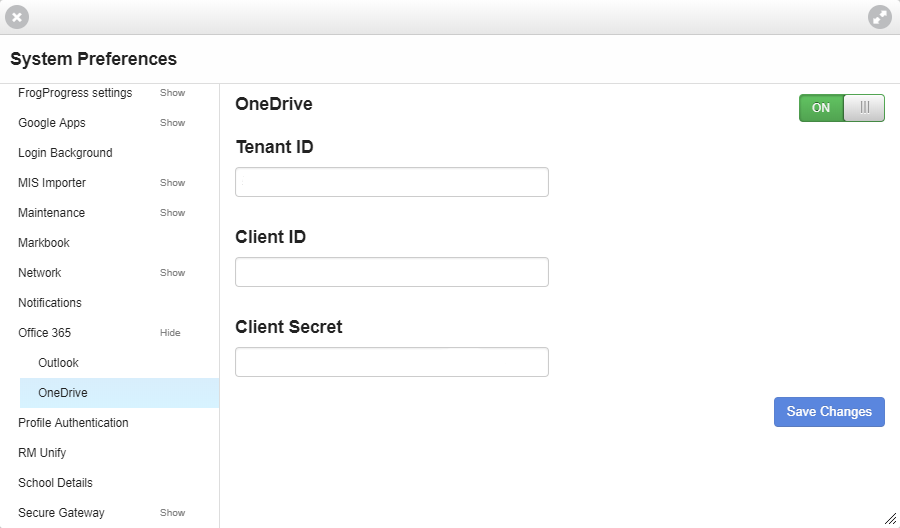The height and width of the screenshot is (528, 900).
Task: Open Profile Authentication settings
Action: tap(73, 423)
